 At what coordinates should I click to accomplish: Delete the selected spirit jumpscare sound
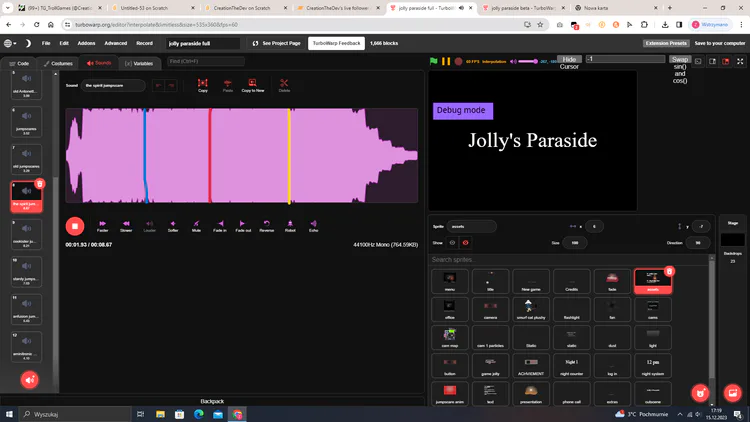40,184
